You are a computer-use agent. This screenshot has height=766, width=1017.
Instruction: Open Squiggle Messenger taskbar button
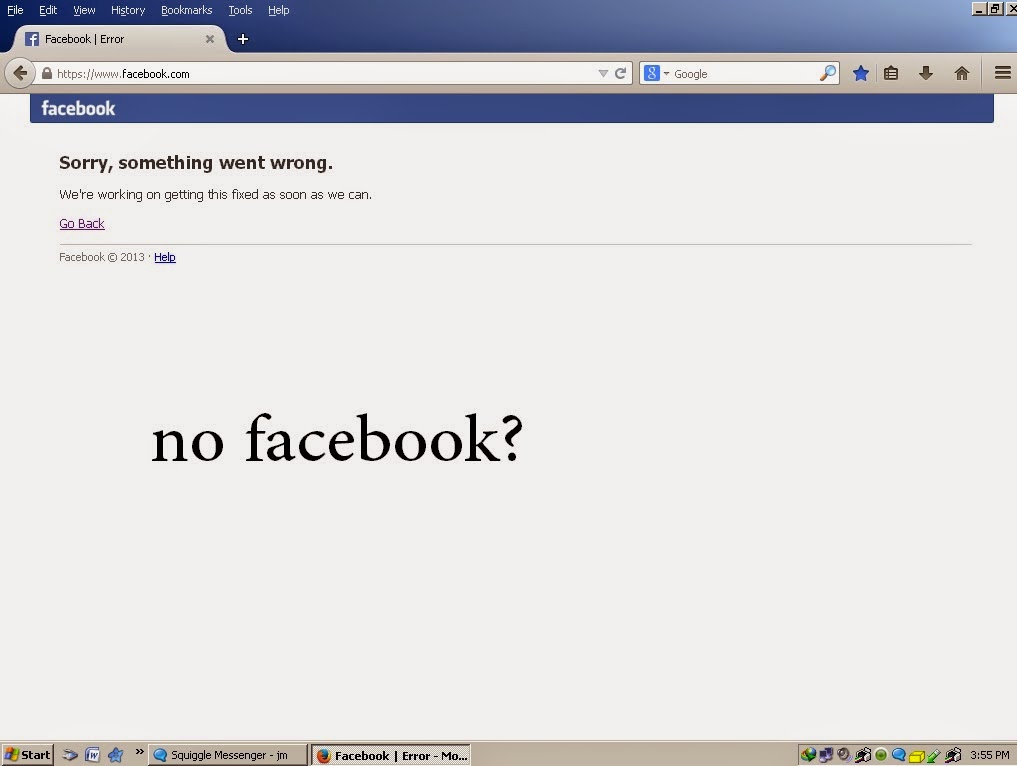coord(228,755)
